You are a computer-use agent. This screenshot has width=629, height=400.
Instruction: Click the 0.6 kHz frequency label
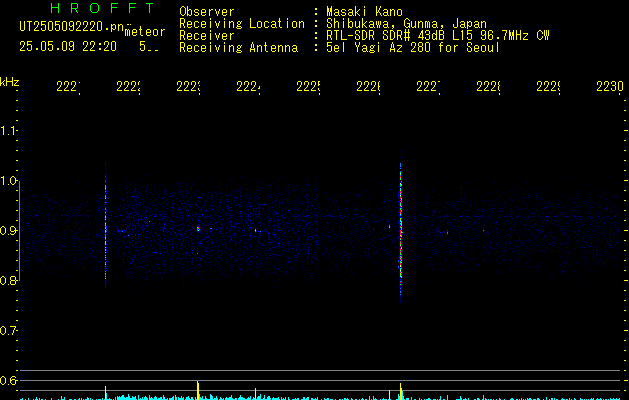(x=8, y=380)
